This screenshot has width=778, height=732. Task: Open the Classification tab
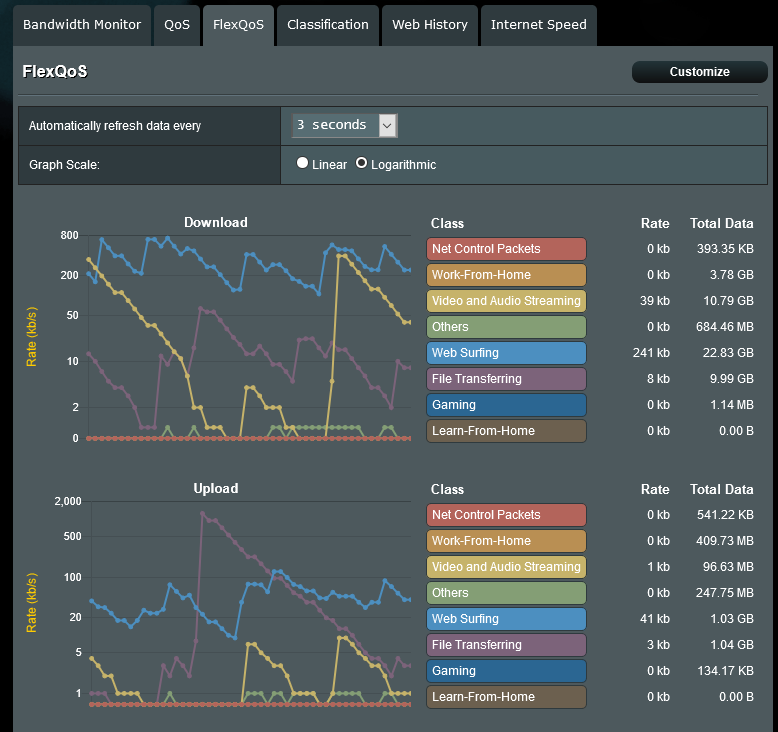[x=327, y=25]
